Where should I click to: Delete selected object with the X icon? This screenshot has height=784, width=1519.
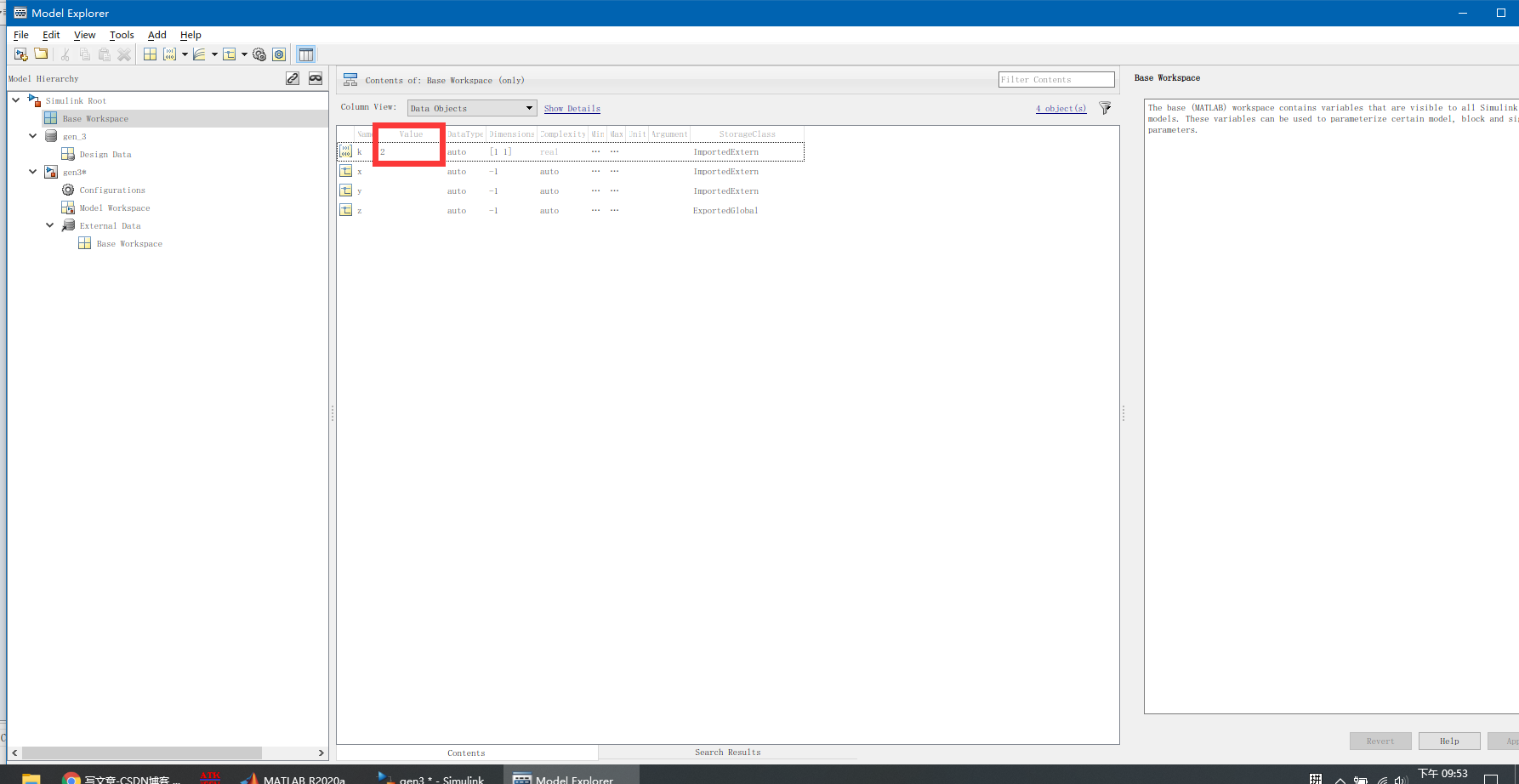coord(124,54)
